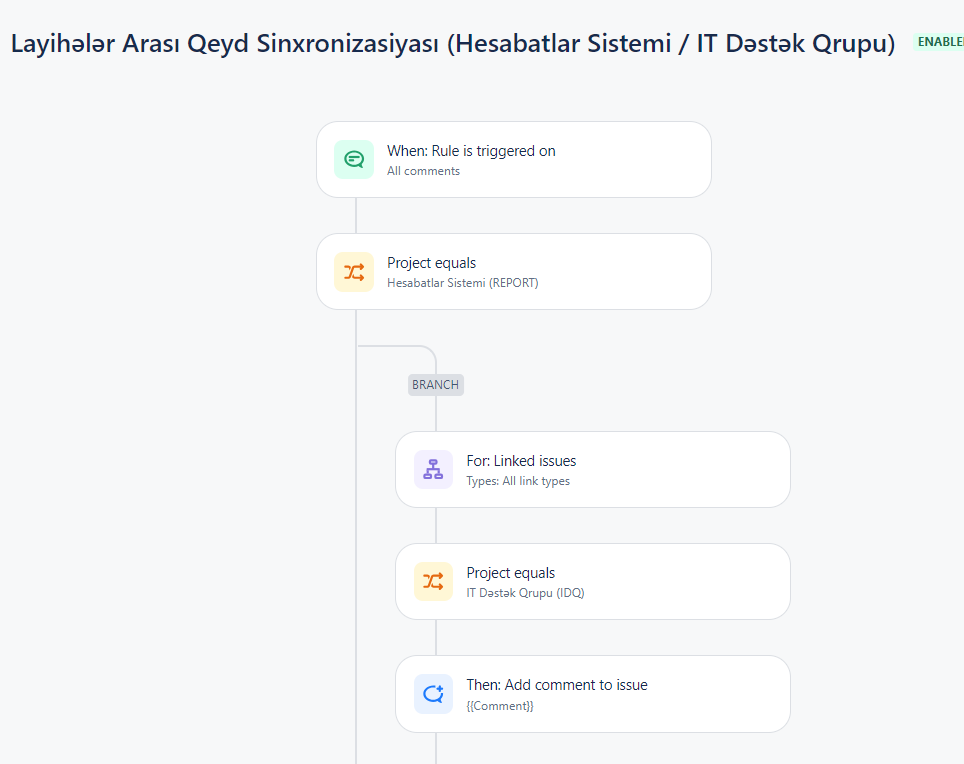The image size is (964, 764).
Task: Click the comment trigger icon
Action: pyautogui.click(x=354, y=160)
